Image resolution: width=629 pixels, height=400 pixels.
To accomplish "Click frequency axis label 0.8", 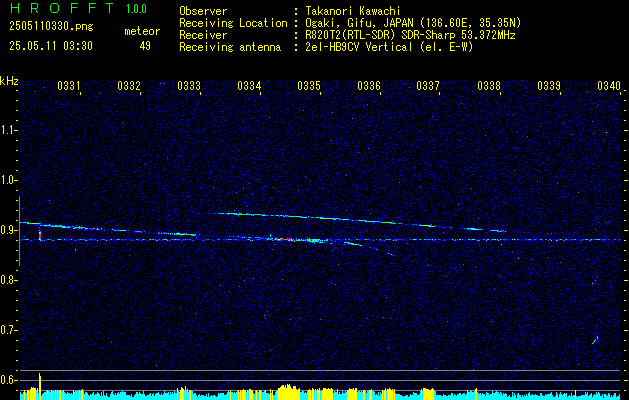I will tap(8, 280).
